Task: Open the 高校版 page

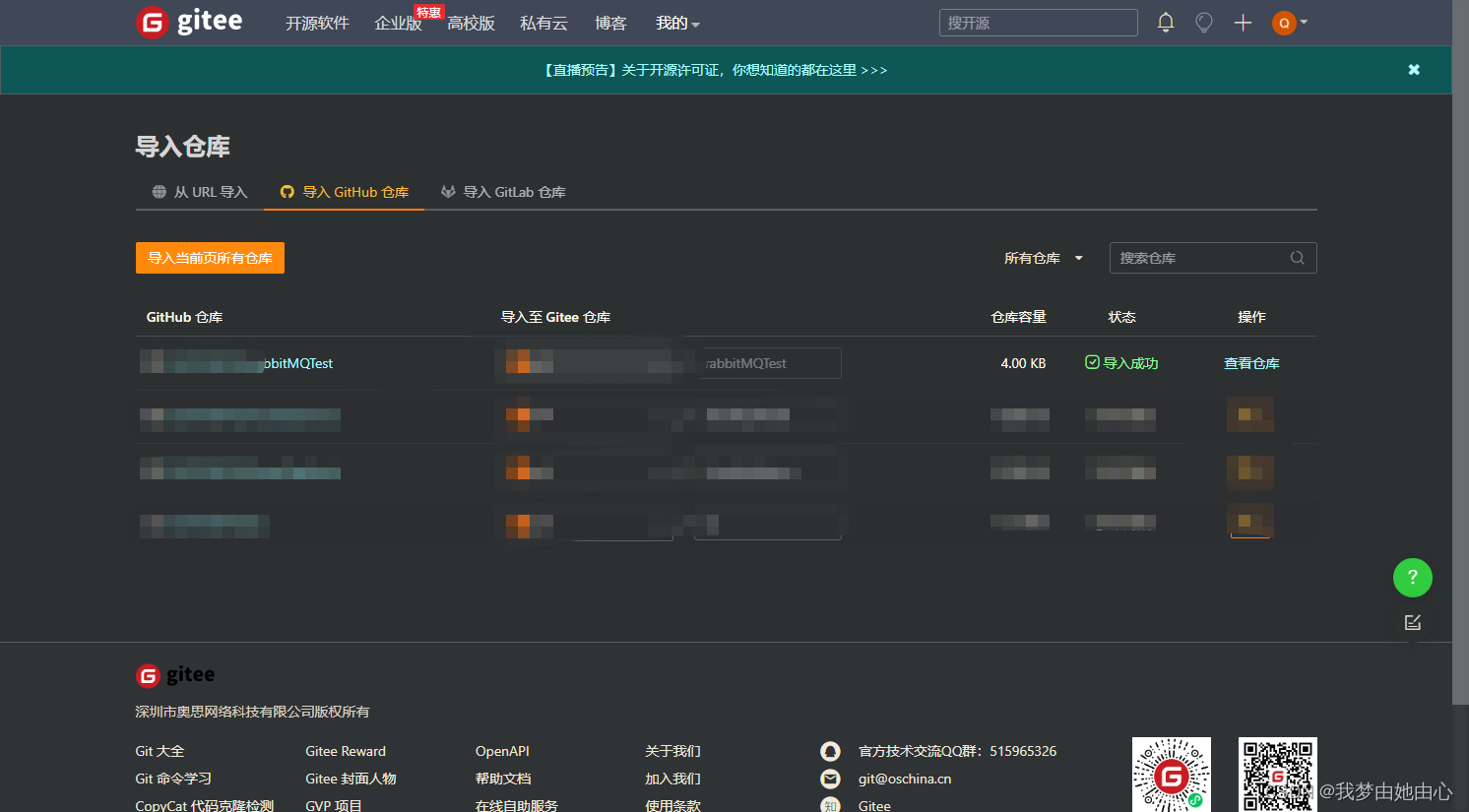Action: point(471,24)
